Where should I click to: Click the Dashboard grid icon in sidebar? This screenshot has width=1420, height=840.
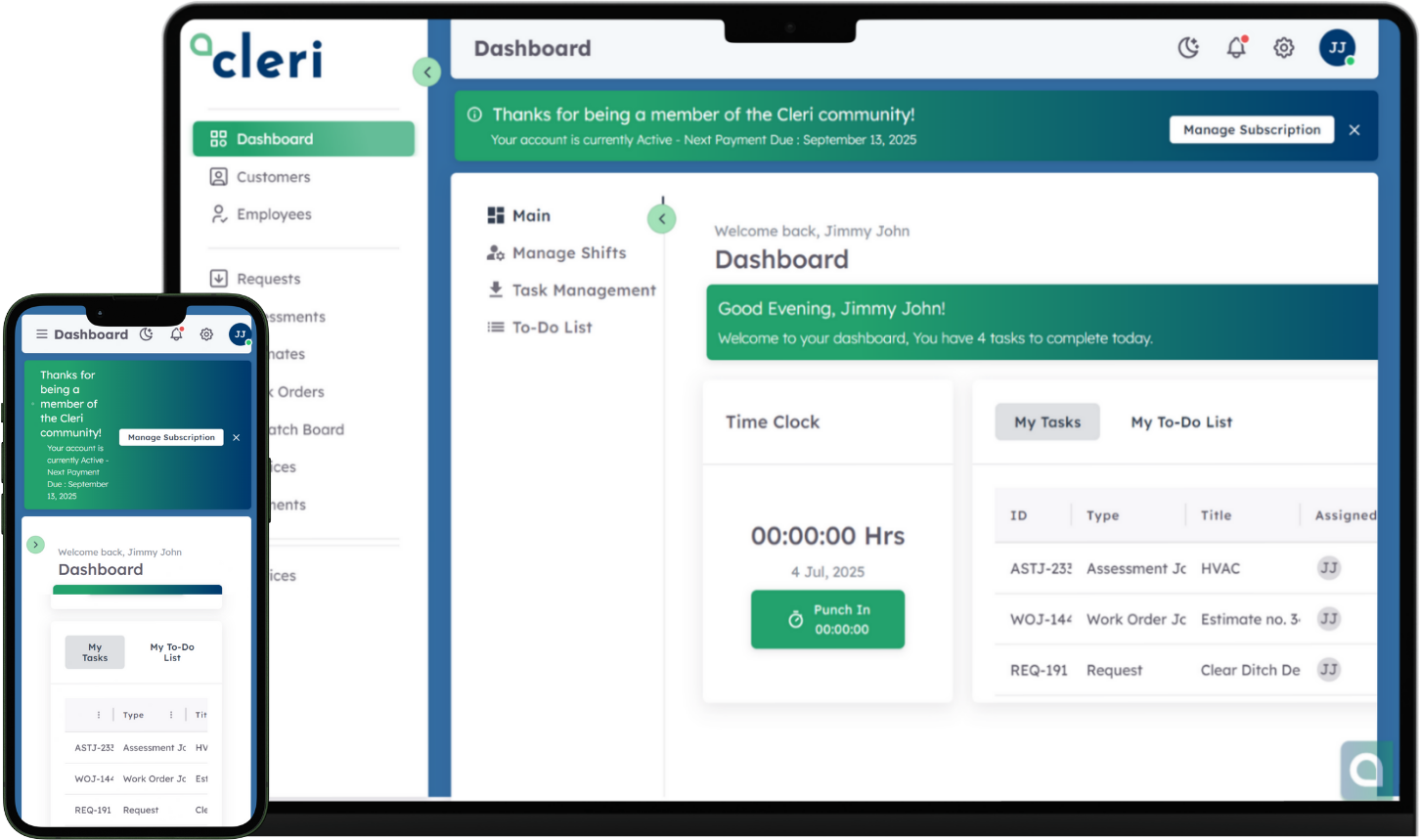[x=219, y=139]
